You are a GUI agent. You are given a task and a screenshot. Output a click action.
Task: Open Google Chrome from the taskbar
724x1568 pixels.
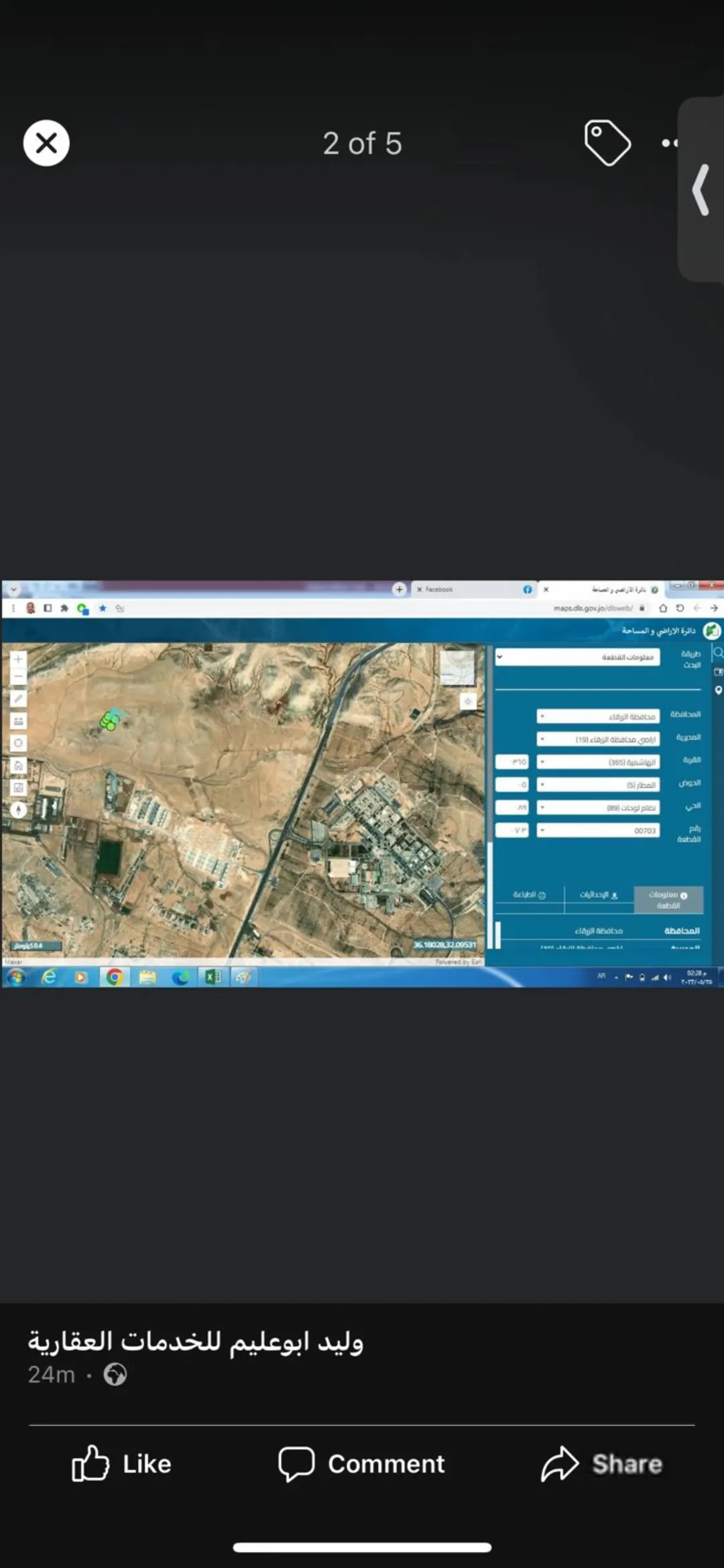pos(115,977)
